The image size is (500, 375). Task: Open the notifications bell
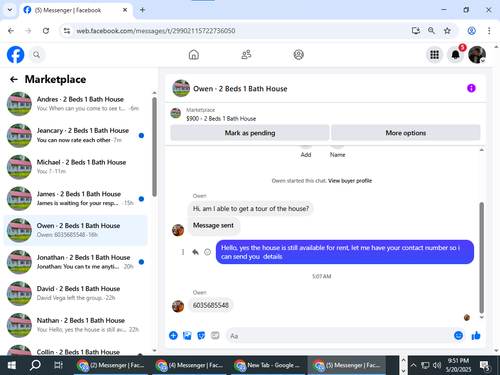(456, 55)
